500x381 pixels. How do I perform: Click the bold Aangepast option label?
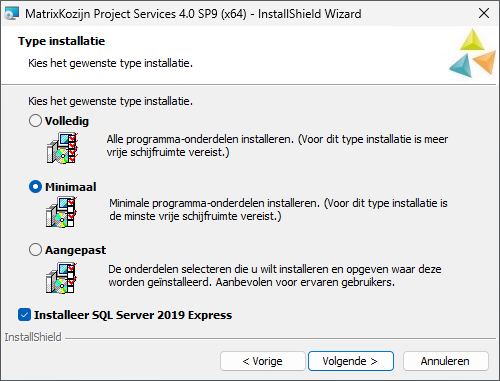point(75,250)
